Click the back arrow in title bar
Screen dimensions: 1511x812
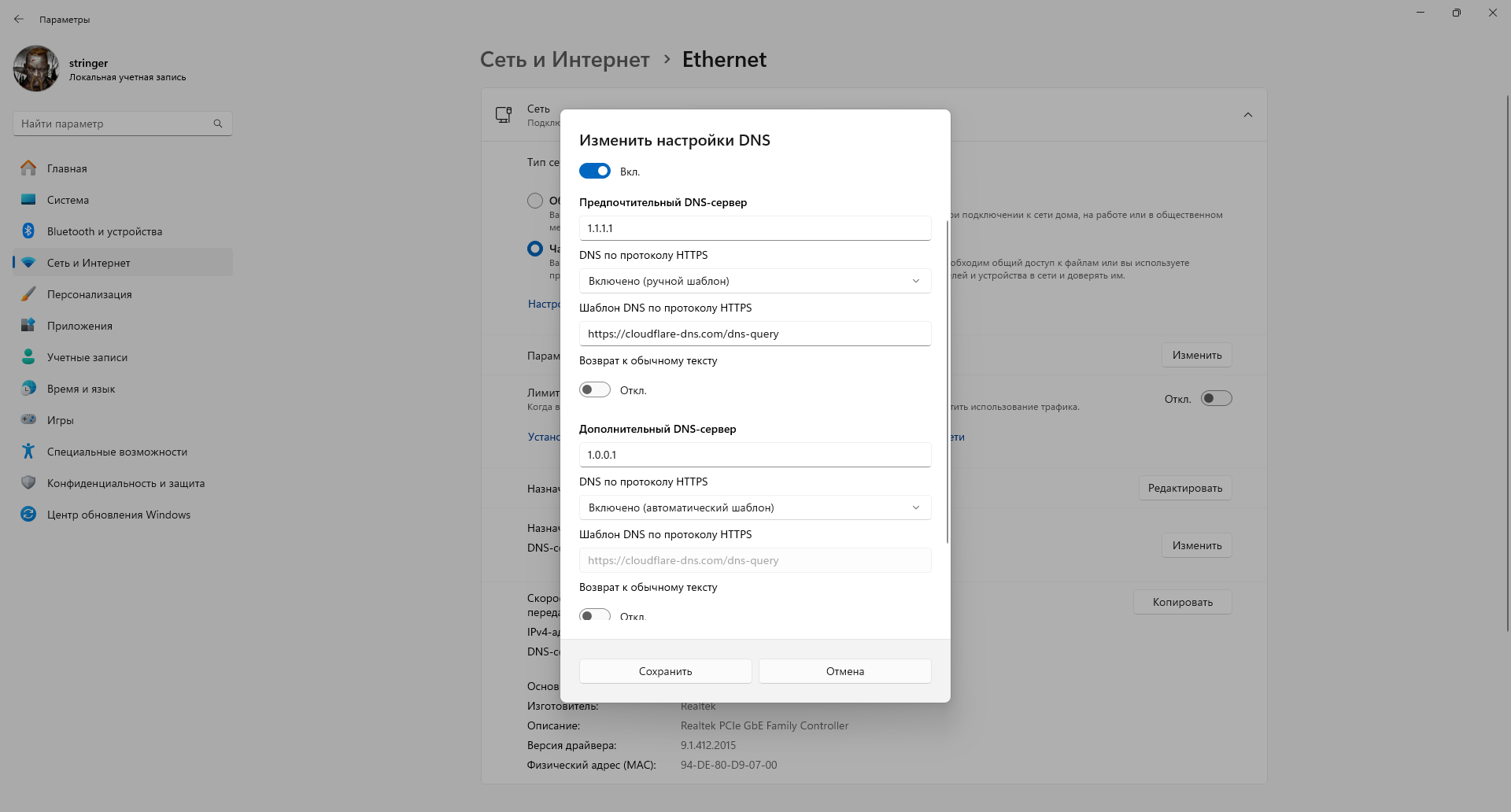click(19, 20)
